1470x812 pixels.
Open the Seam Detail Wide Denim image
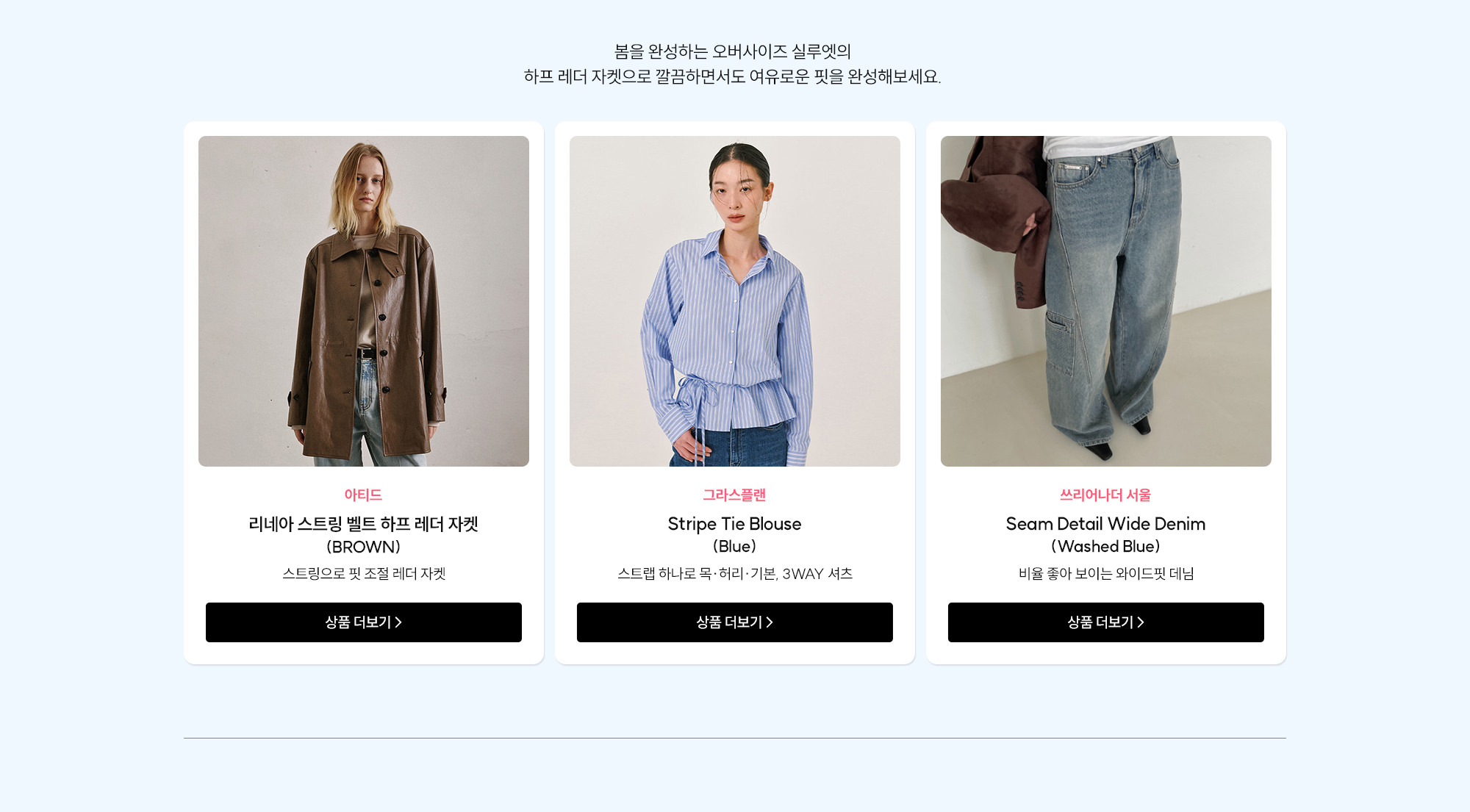pos(1106,301)
